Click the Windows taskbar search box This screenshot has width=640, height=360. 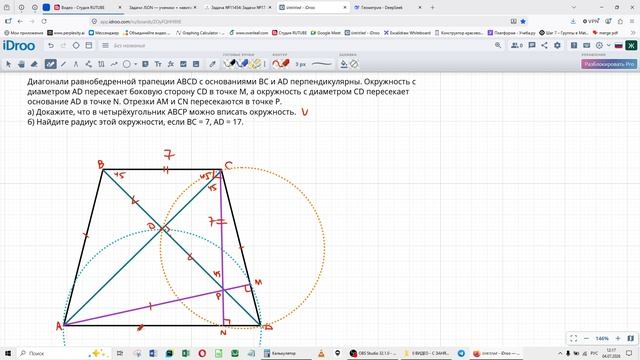63,353
